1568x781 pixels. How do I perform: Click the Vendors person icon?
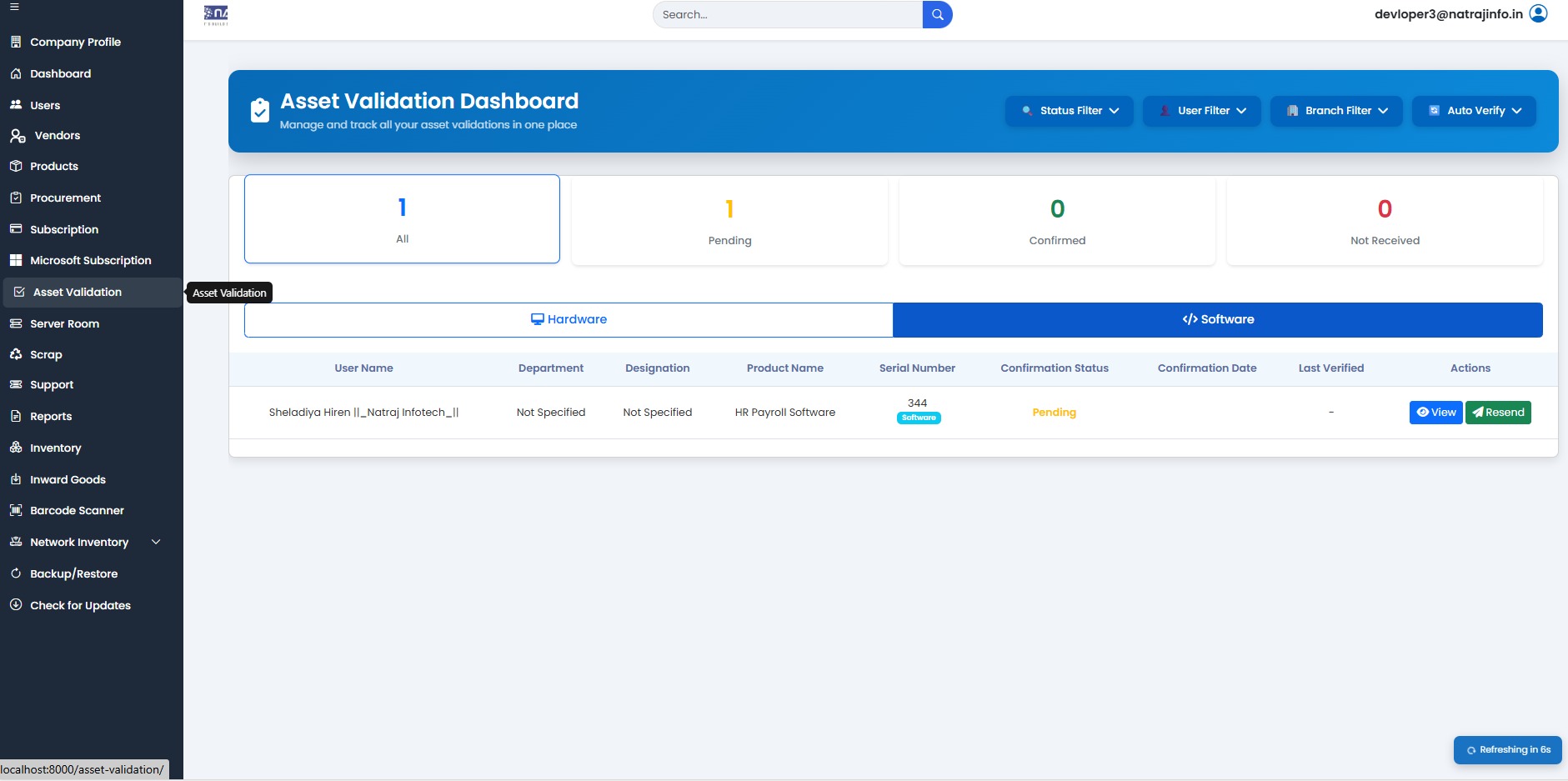(18, 136)
